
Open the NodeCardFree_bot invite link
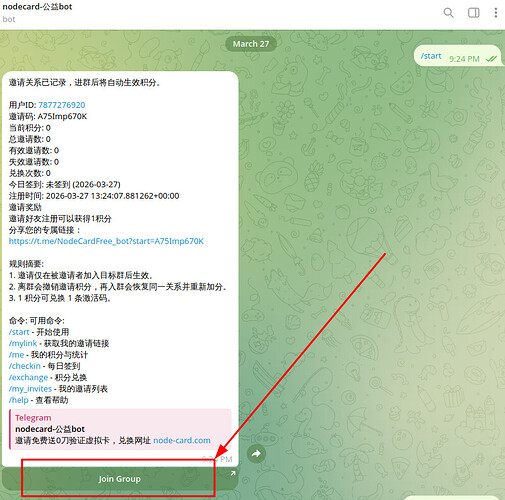click(x=106, y=241)
